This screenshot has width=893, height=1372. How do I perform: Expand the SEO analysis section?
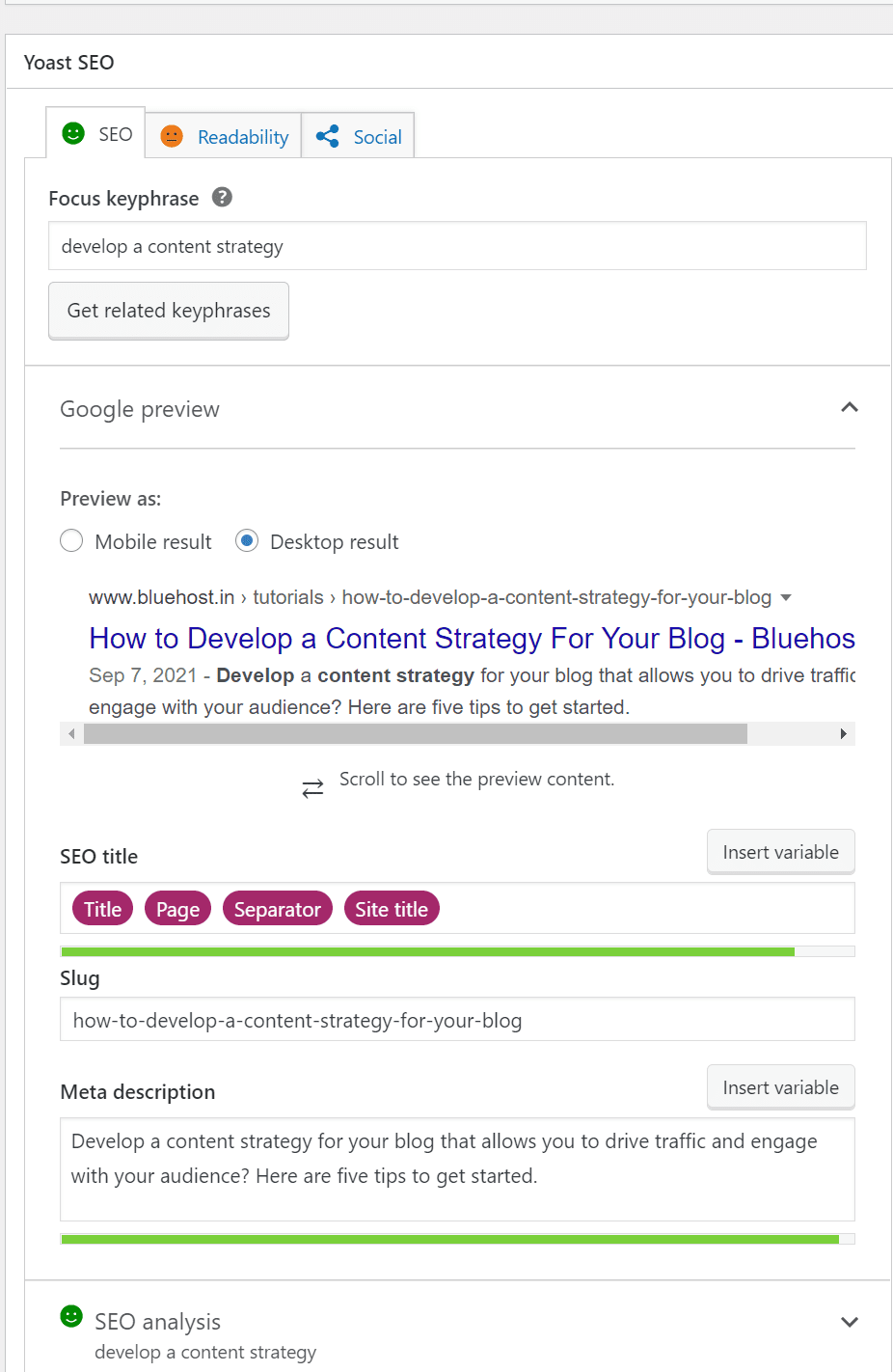click(850, 1322)
